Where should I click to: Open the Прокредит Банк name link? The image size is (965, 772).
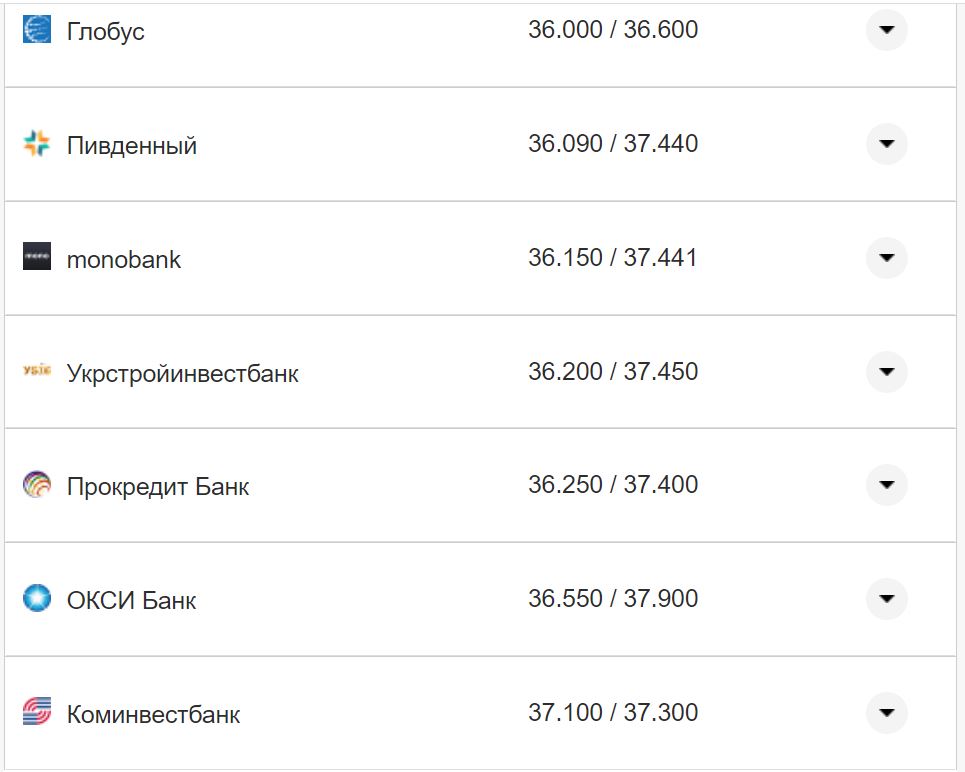[158, 487]
